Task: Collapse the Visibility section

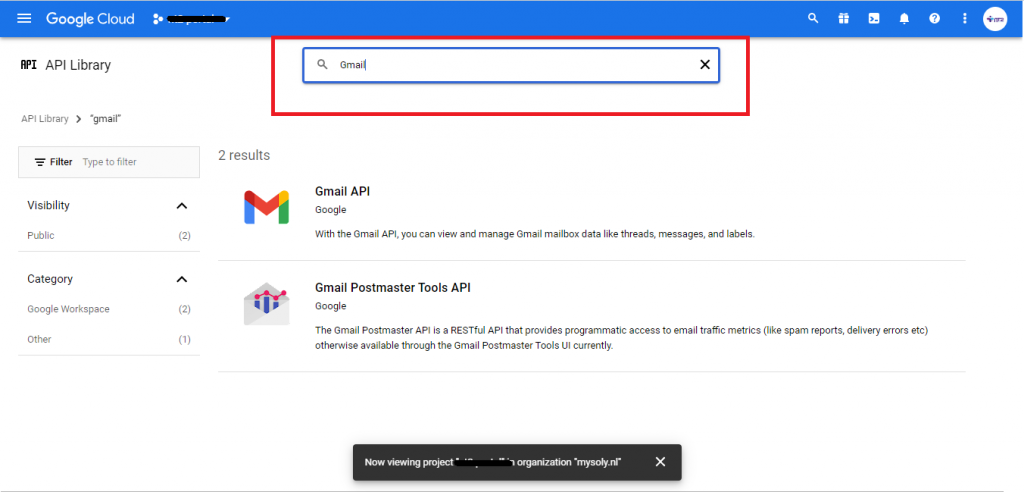Action: 182,206
